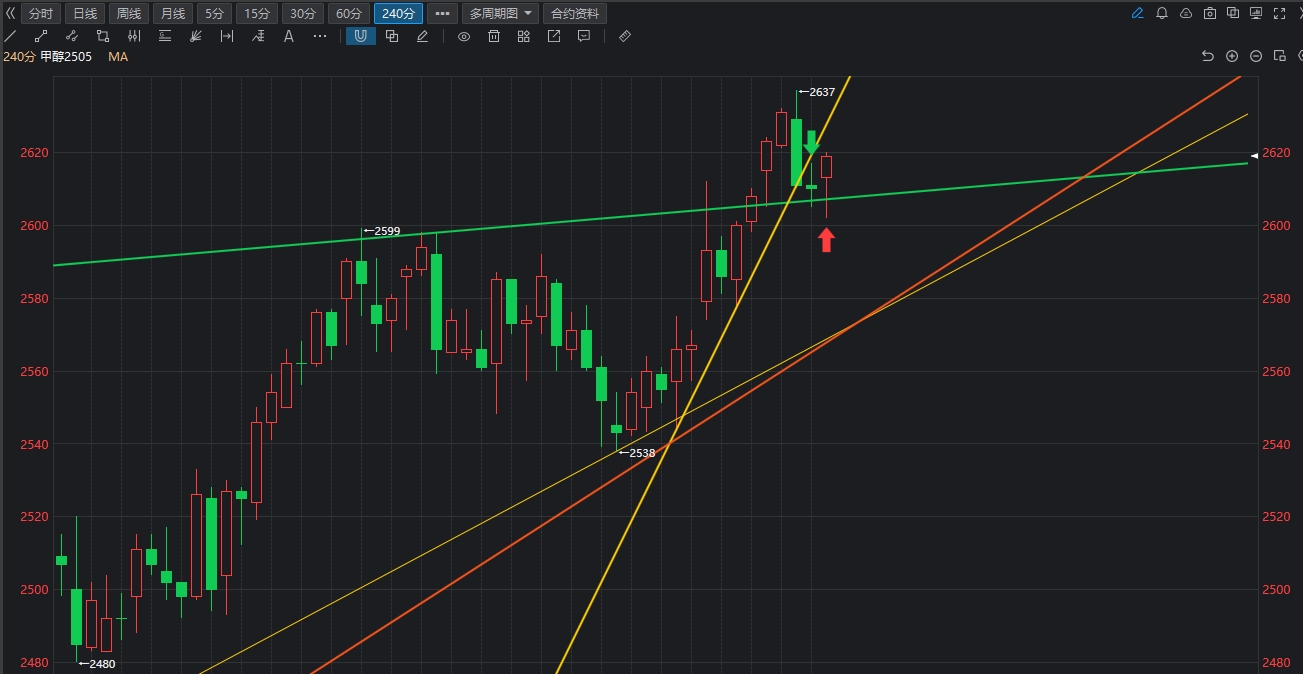
Task: Click the 2599 price label
Action: pos(387,231)
